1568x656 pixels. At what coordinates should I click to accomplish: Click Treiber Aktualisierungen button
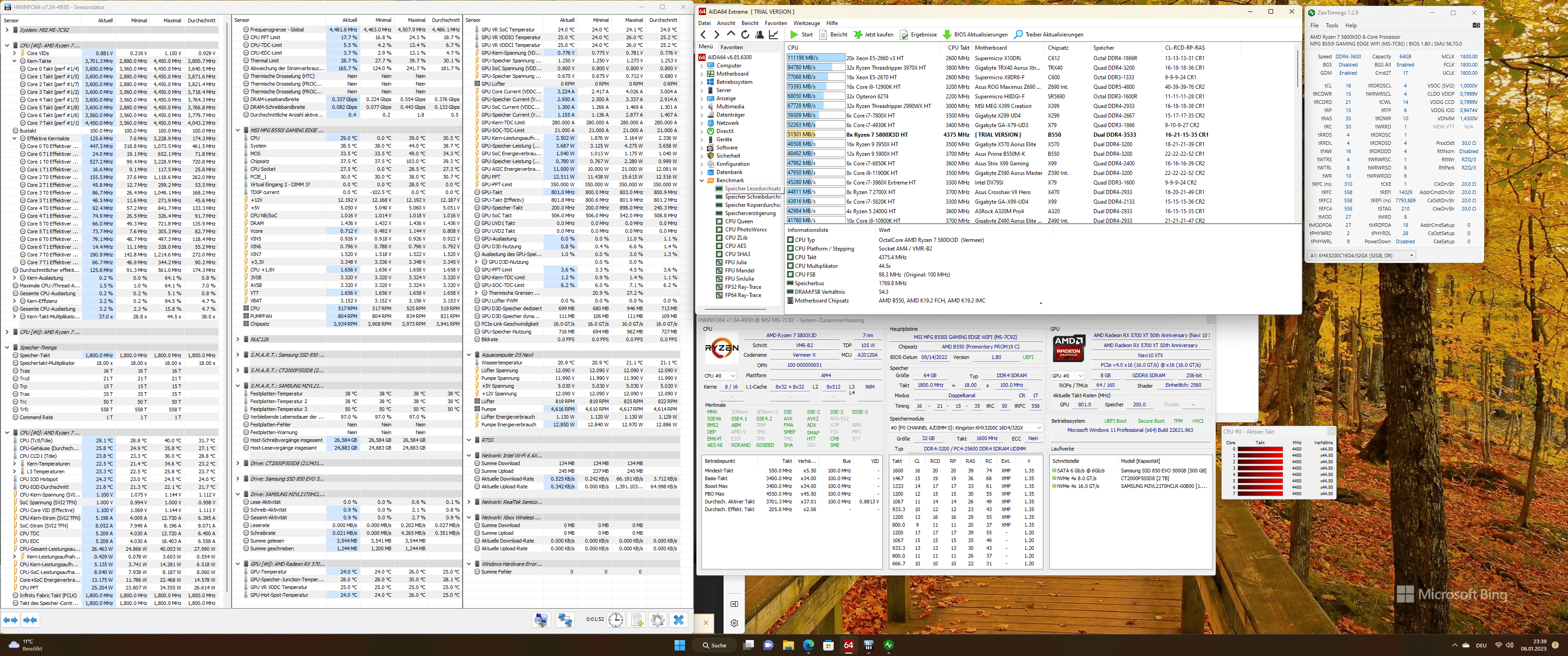1049,35
